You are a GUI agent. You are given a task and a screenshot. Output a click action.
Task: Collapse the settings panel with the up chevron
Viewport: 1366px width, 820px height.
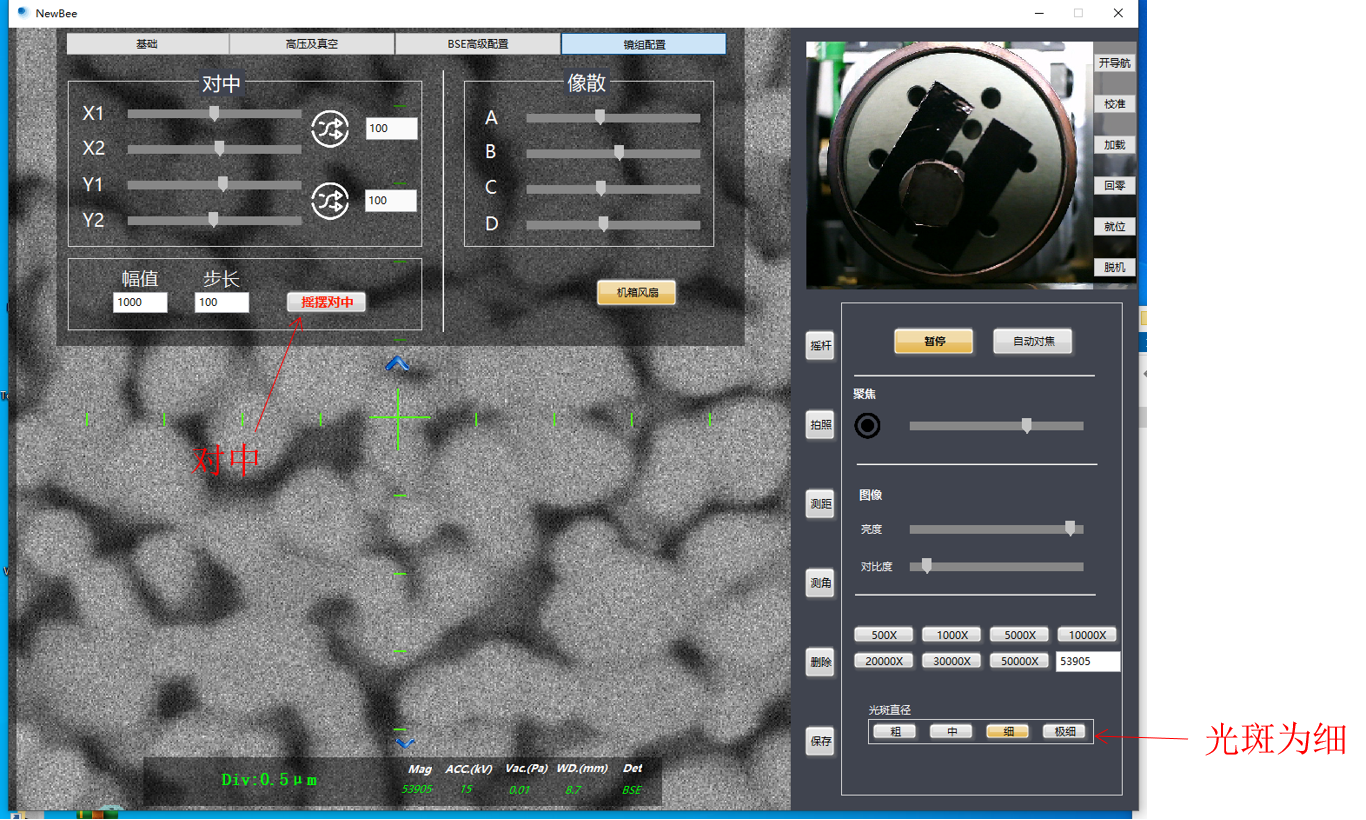[x=398, y=364]
